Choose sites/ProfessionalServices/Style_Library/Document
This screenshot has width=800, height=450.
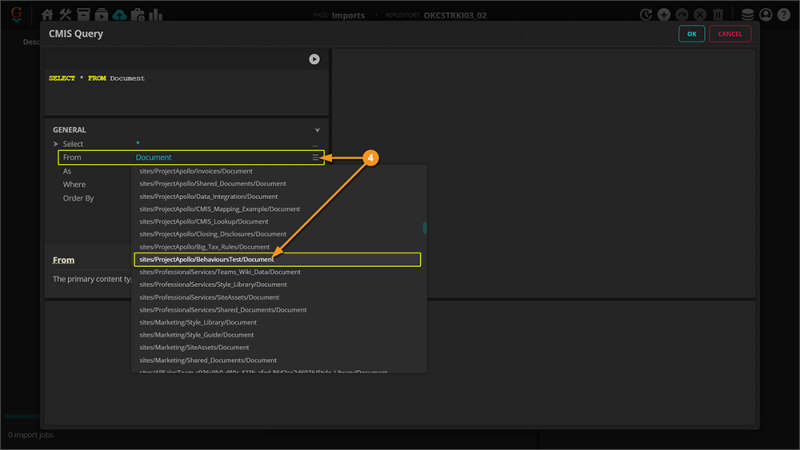coord(213,285)
